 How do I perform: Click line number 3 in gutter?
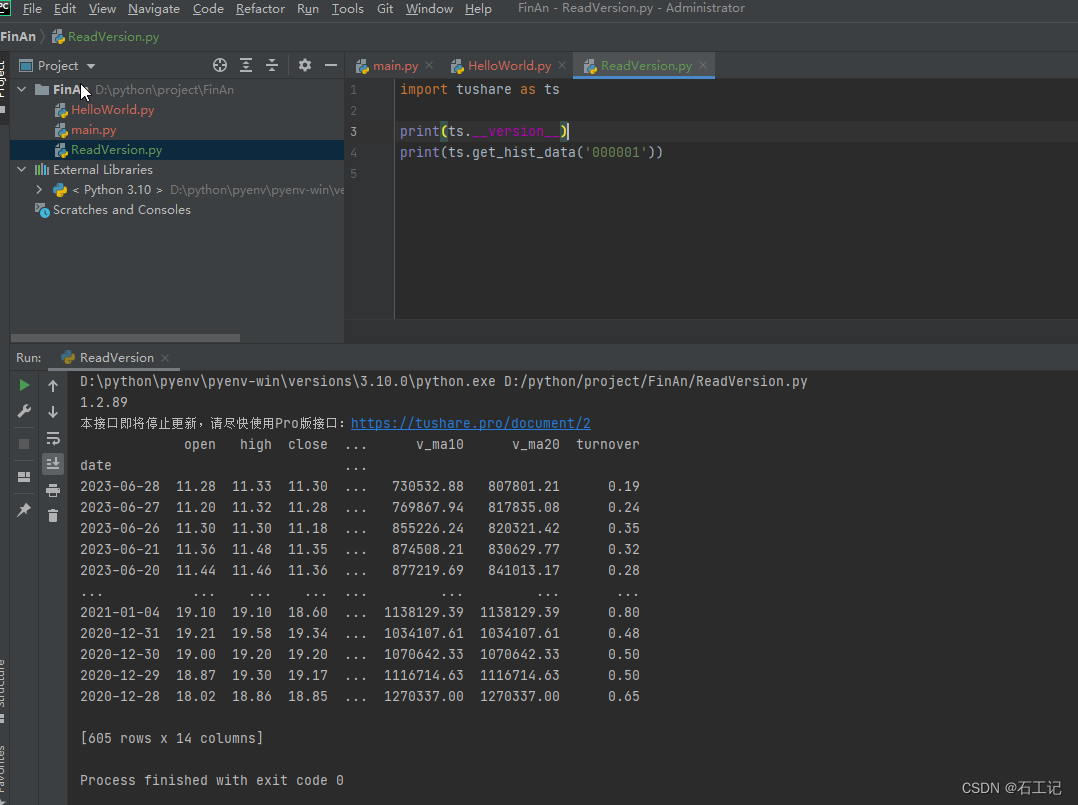(x=353, y=131)
